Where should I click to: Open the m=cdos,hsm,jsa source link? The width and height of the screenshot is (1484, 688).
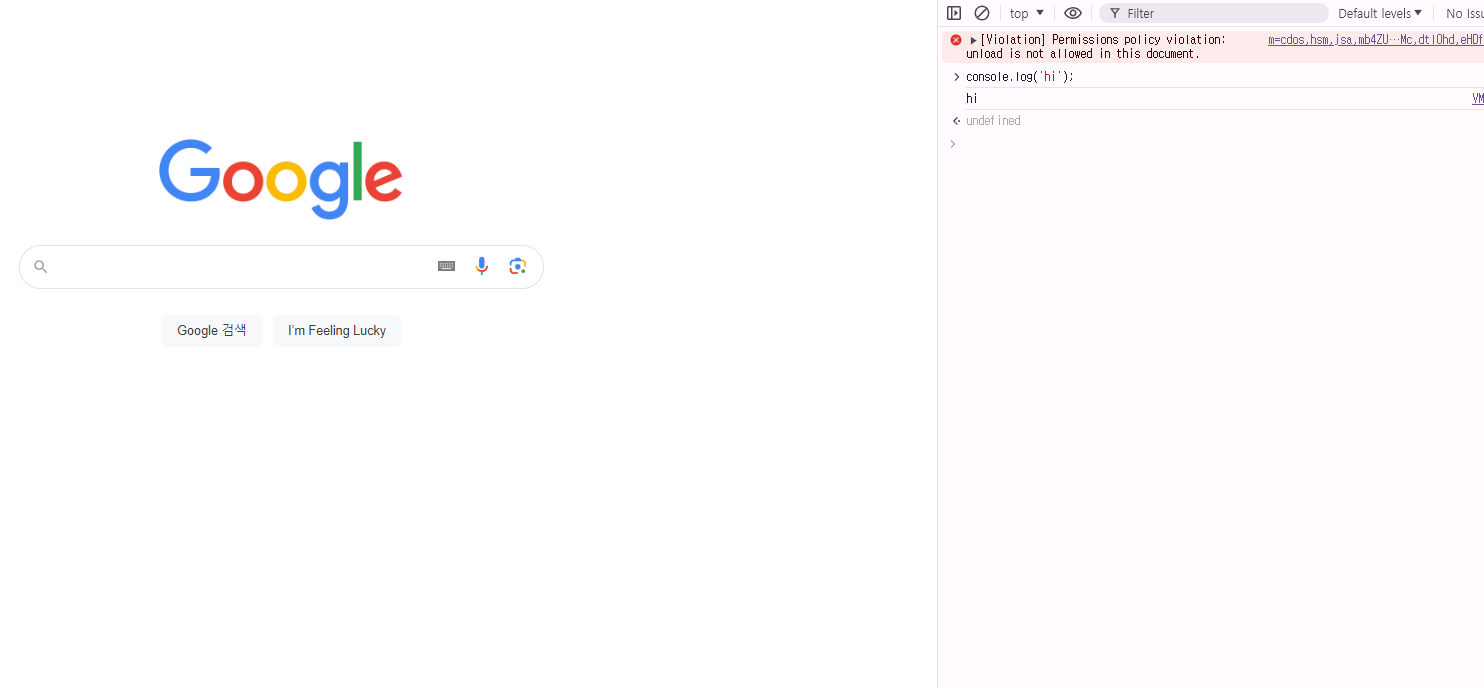[x=1376, y=40]
